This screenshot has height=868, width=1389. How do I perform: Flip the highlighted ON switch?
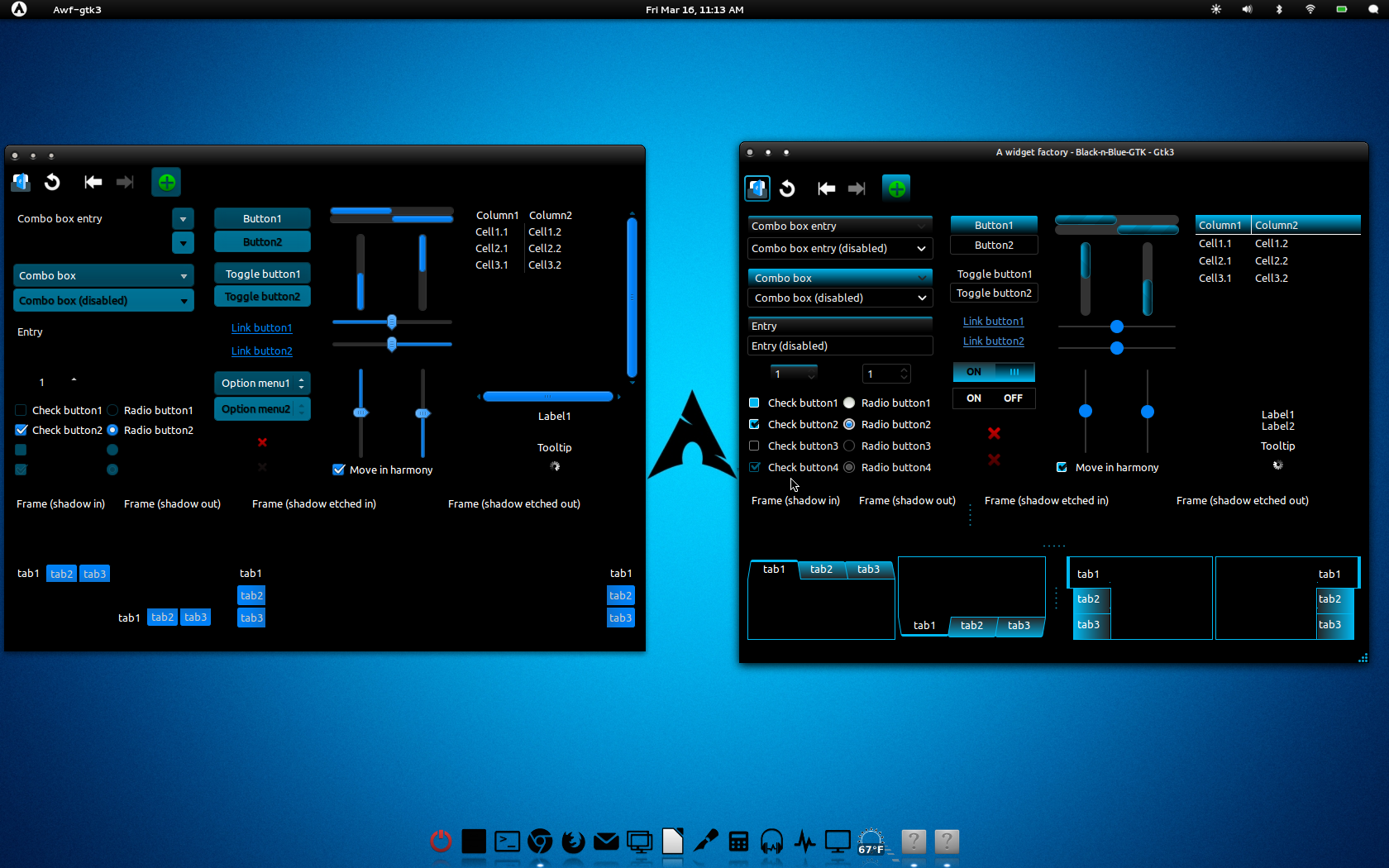click(x=994, y=372)
